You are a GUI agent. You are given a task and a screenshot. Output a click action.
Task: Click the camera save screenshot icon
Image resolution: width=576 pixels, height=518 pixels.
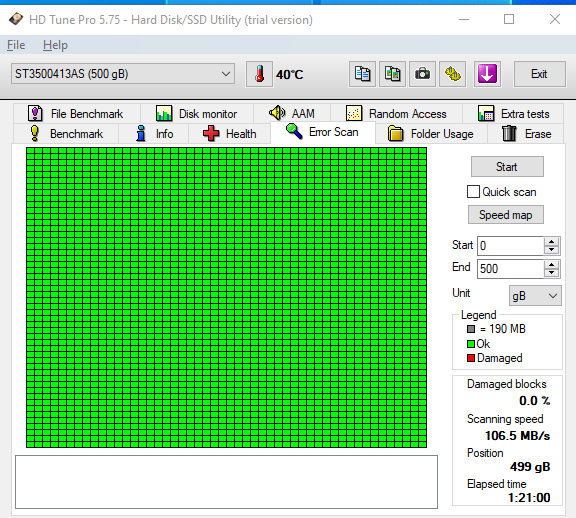point(422,74)
